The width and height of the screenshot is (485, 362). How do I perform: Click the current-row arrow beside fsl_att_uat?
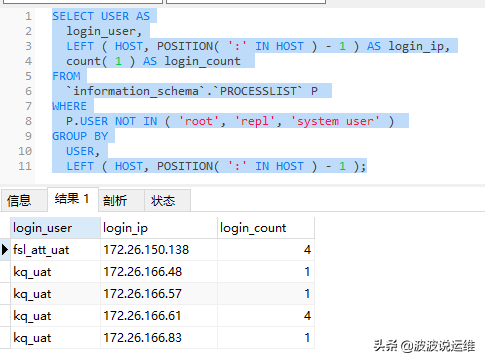5,249
